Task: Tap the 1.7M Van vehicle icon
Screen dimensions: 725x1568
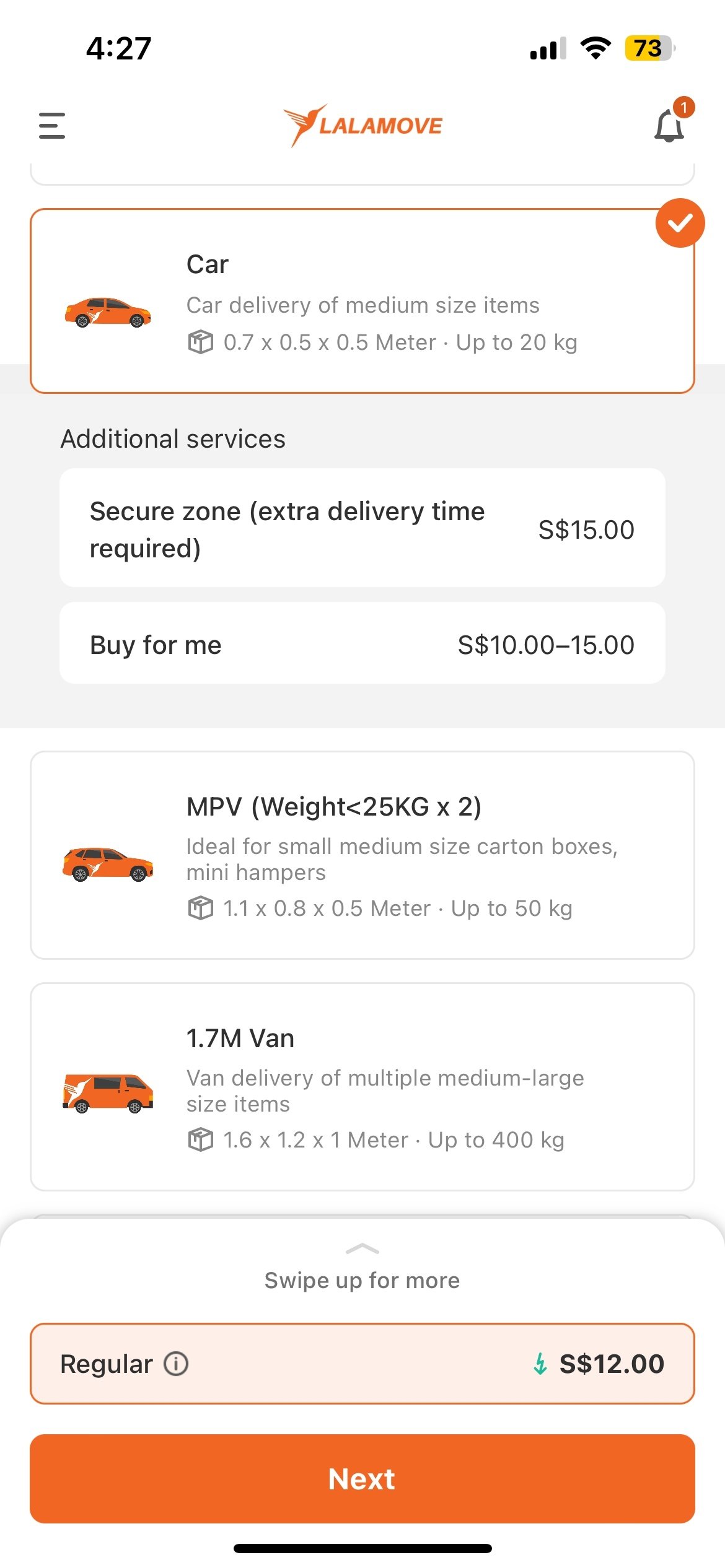Action: (x=108, y=1093)
